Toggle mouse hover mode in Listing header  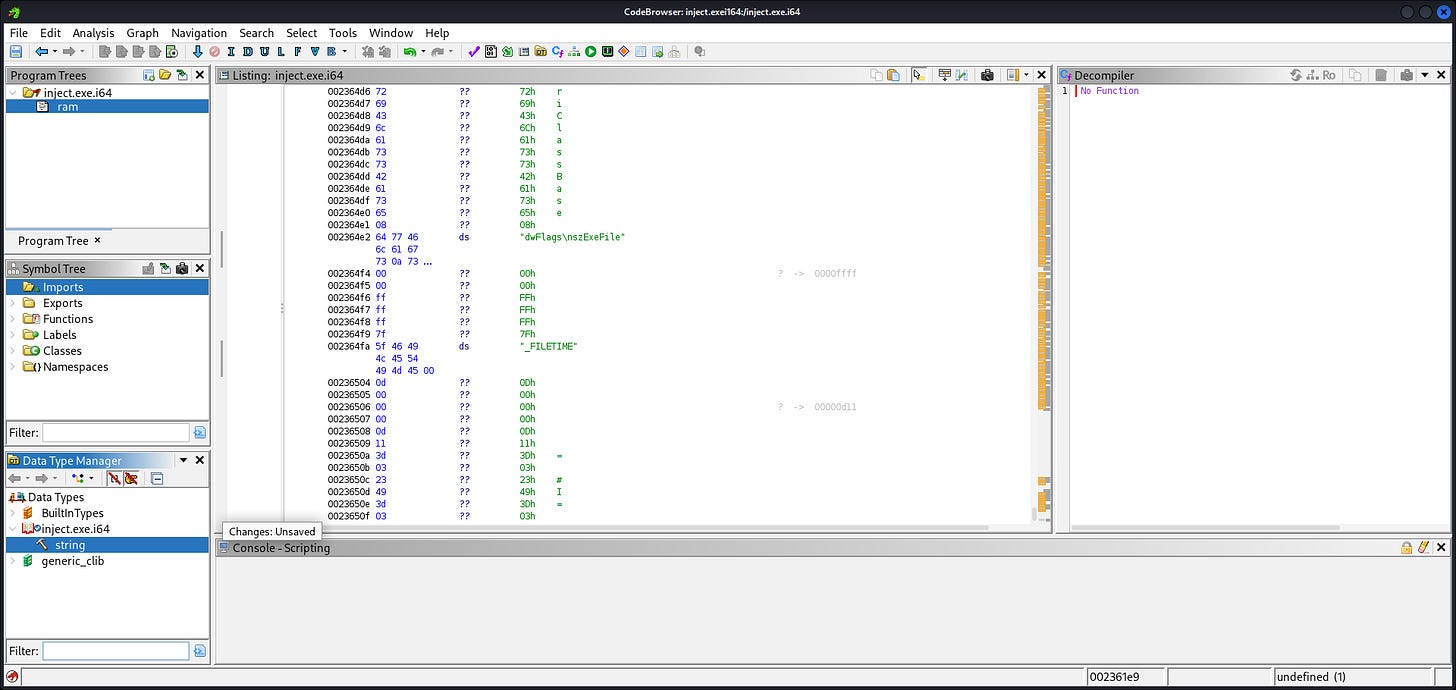(x=919, y=75)
